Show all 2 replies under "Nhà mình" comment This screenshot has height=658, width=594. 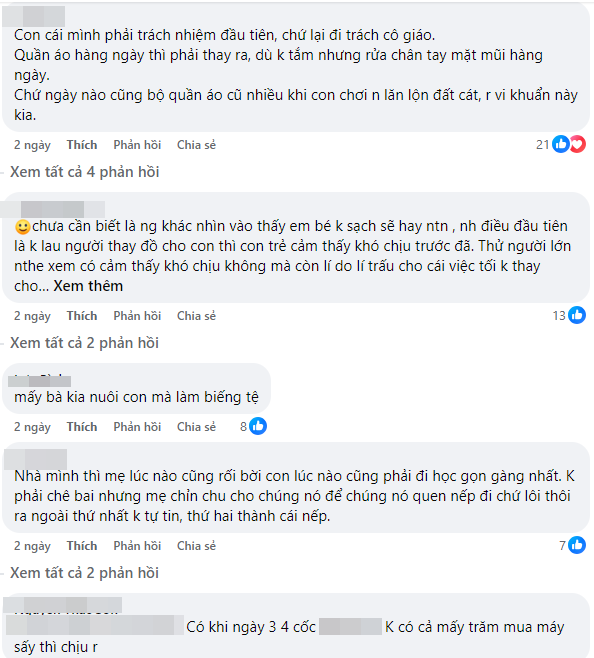pyautogui.click(x=84, y=573)
